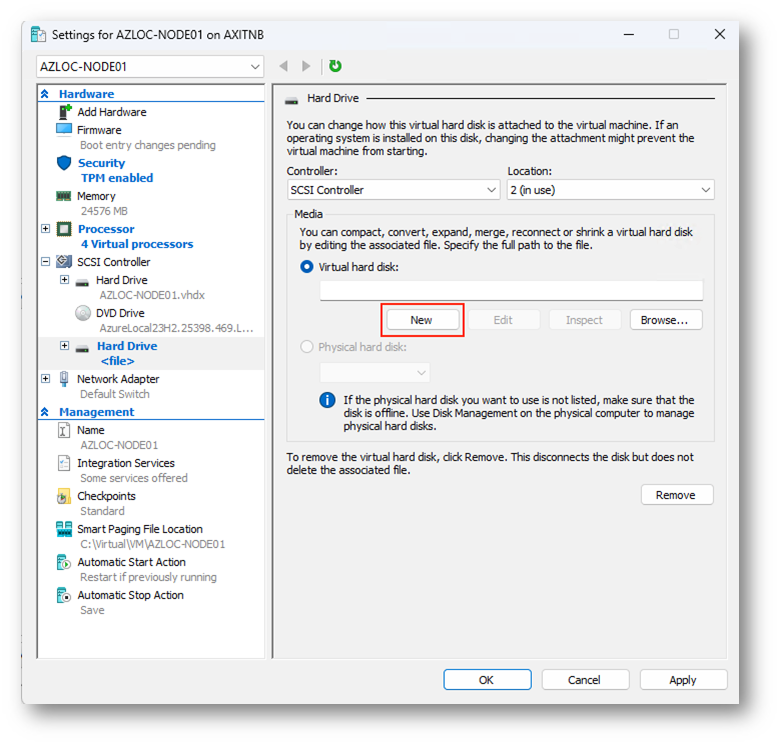Screen dimensions: 781x746
Task: Open the AZLOC-NODE01 virtual machine dropdown
Action: (x=150, y=67)
